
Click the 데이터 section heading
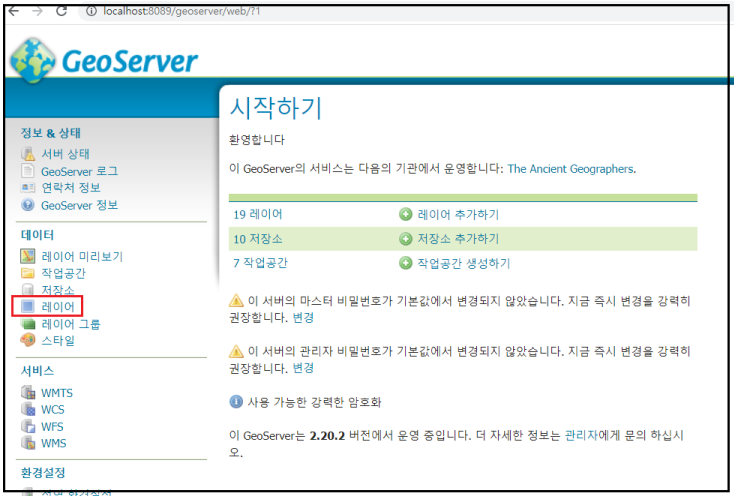point(37,235)
